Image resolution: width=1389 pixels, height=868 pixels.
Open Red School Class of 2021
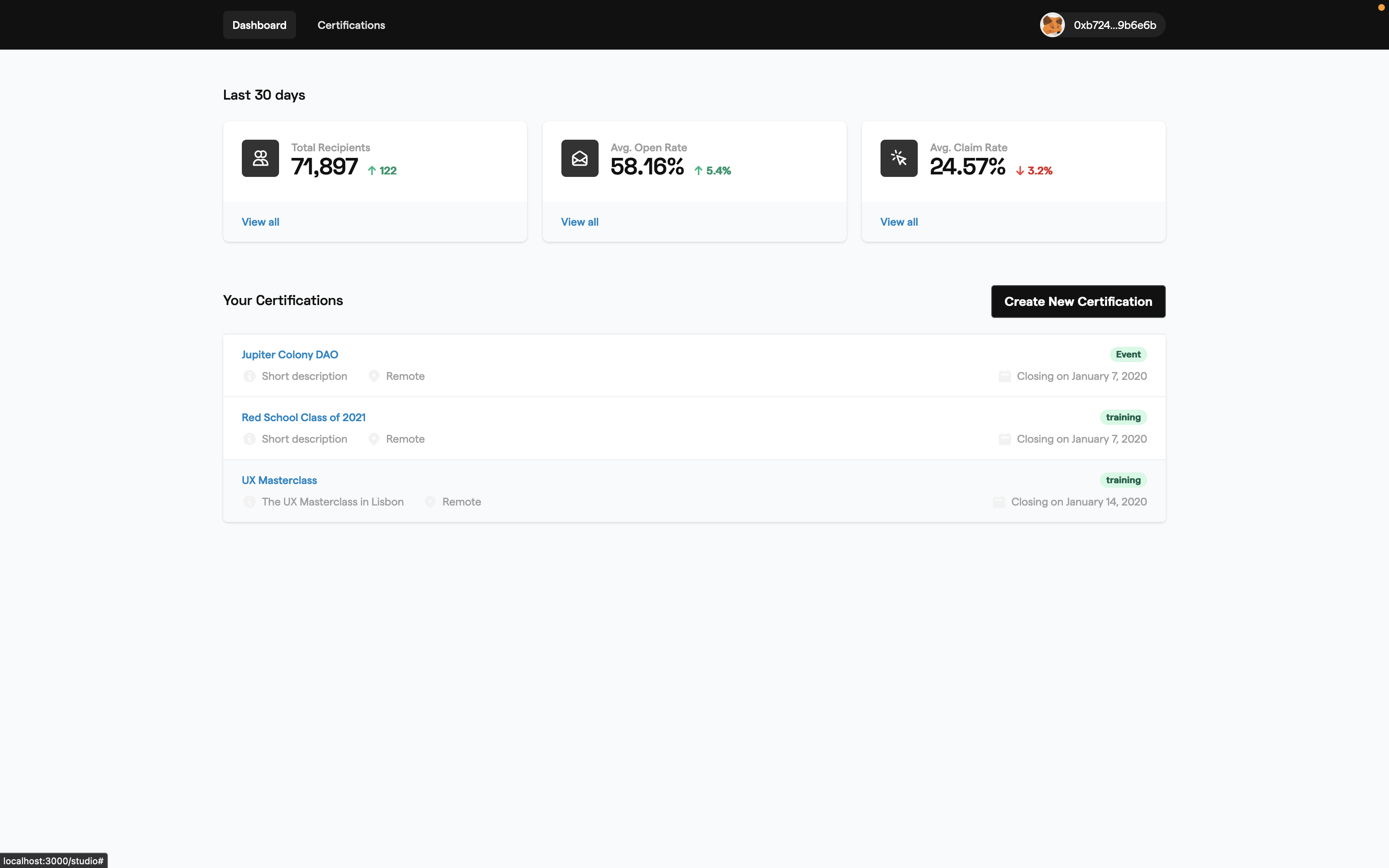303,417
